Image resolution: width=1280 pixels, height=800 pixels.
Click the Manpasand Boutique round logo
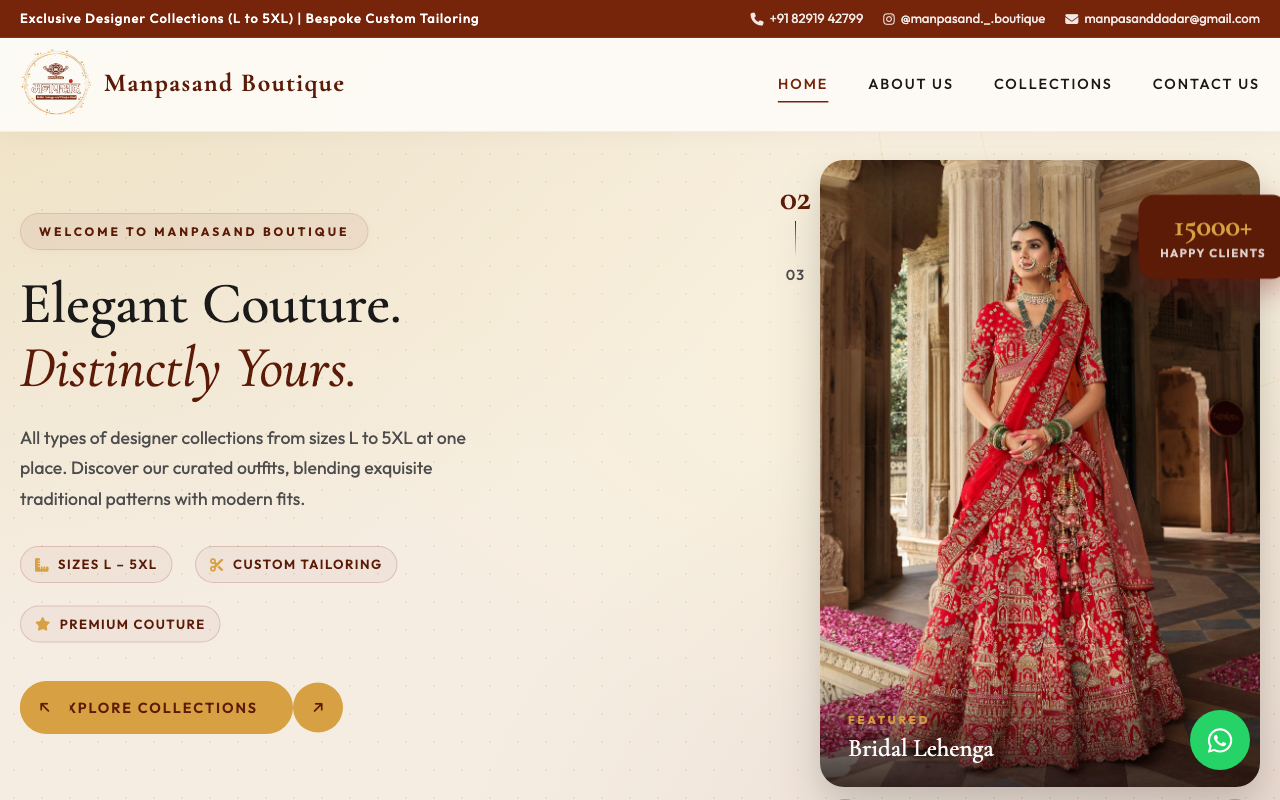coord(56,83)
